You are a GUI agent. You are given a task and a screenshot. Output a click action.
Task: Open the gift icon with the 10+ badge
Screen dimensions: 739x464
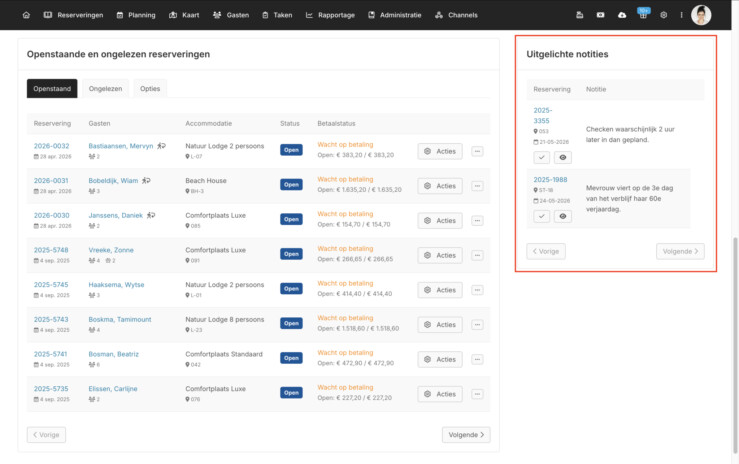pos(643,14)
